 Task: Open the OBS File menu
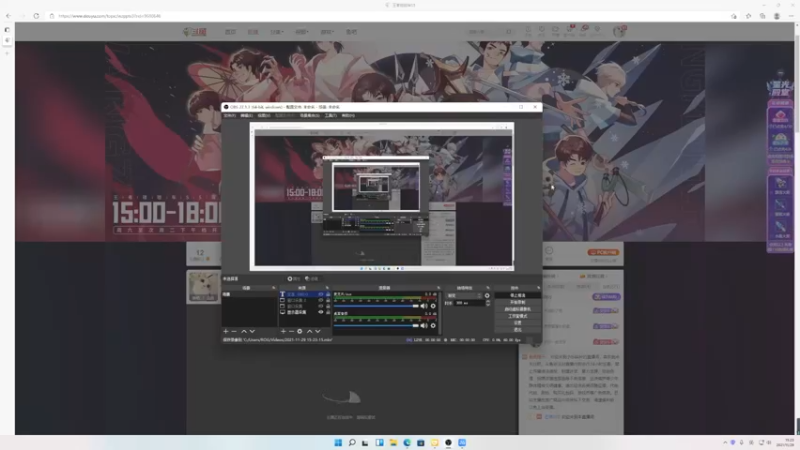point(230,115)
